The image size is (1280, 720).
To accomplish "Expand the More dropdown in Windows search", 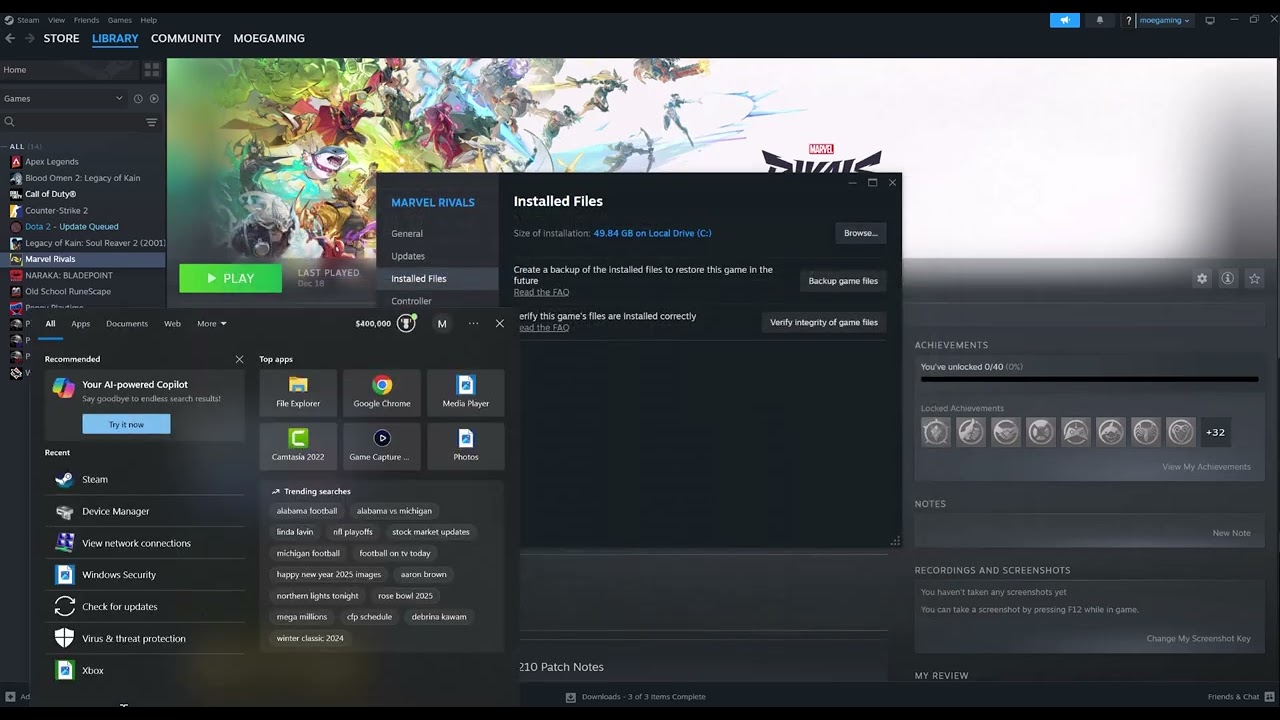I will tap(211, 323).
